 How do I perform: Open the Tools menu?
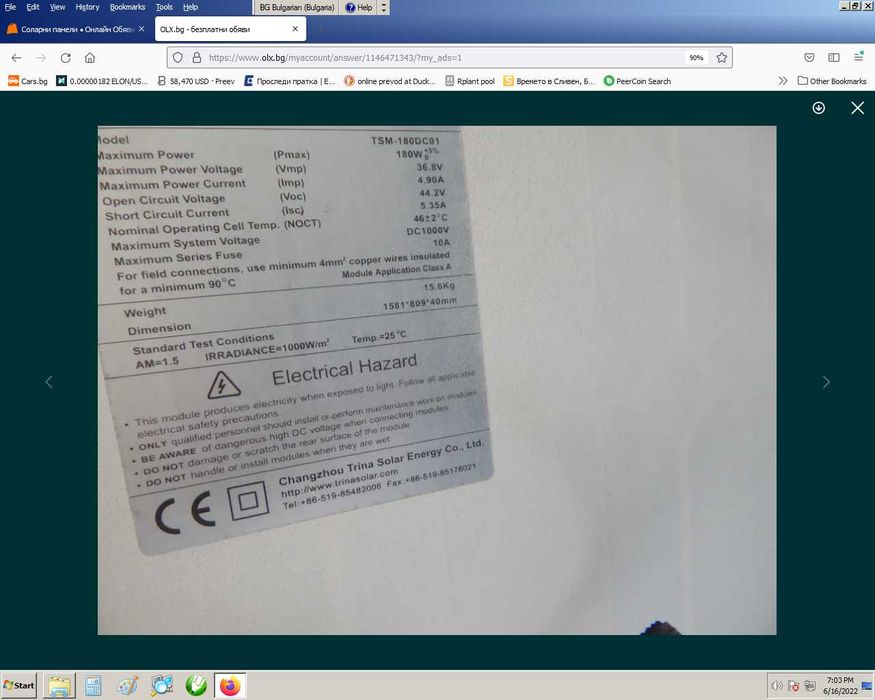pyautogui.click(x=164, y=7)
